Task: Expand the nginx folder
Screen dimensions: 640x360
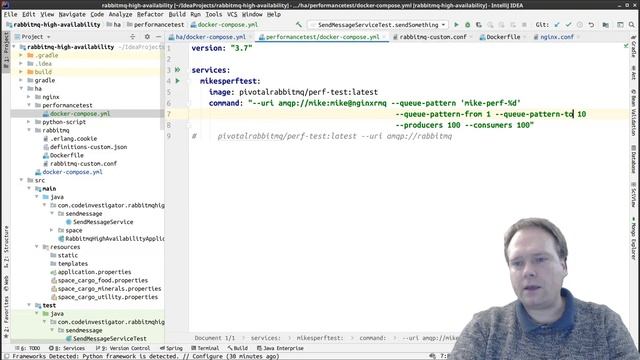Action: (x=29, y=97)
